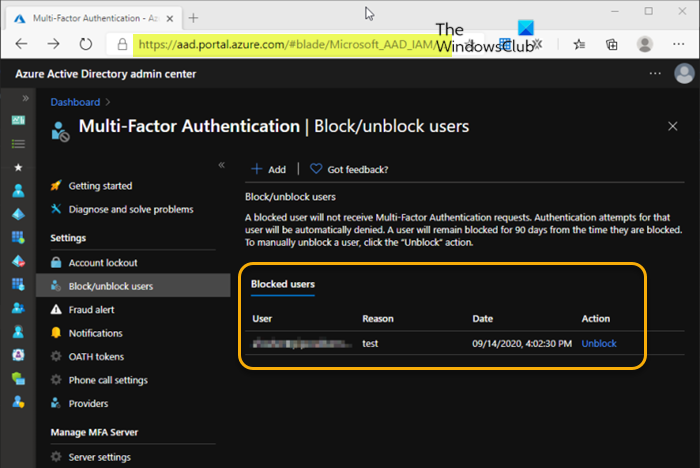Open the Users icon below Favorites star
Screen dimensions: 700x468
click(18, 191)
